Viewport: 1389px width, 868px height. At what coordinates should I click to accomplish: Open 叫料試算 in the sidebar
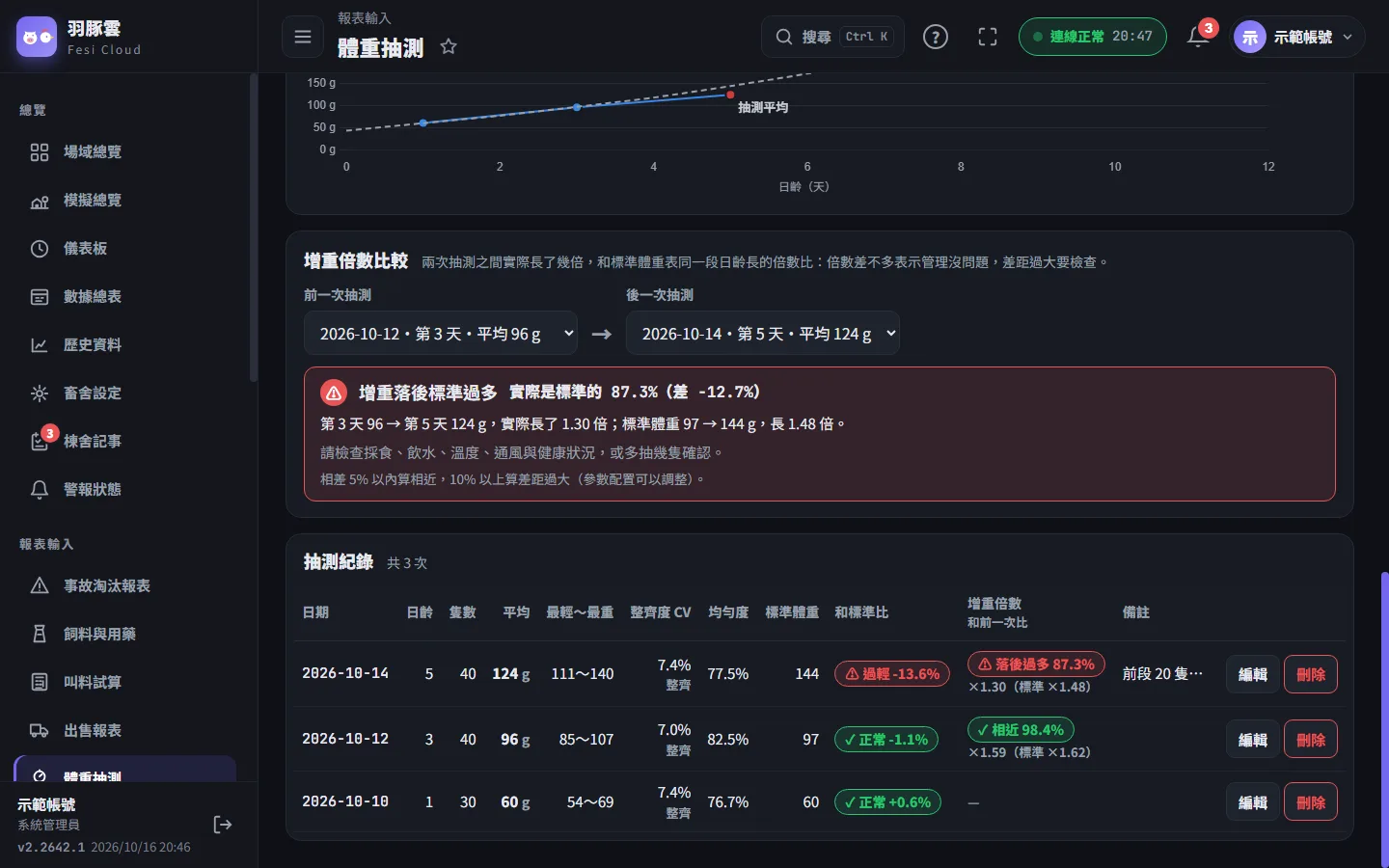125,683
